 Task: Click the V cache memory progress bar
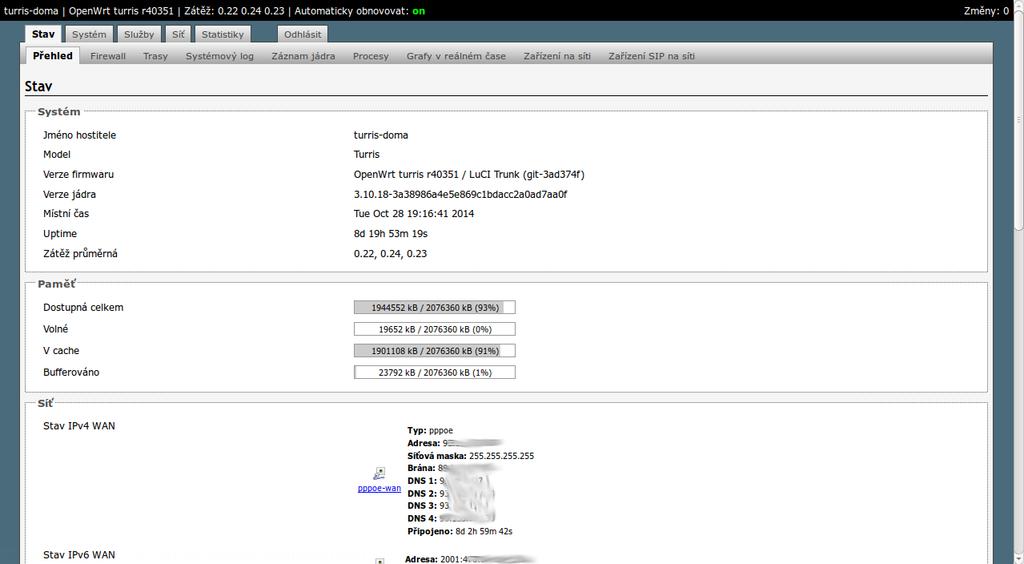[434, 351]
